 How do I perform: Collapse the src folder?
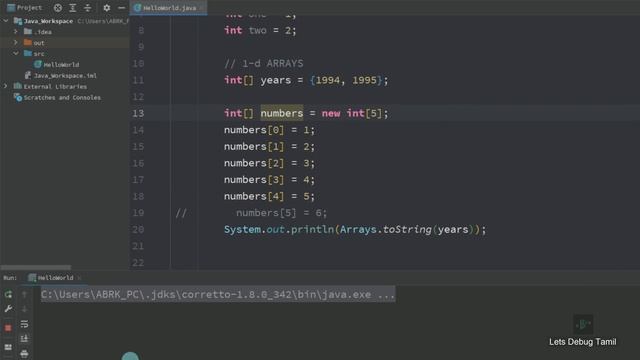[x=16, y=53]
